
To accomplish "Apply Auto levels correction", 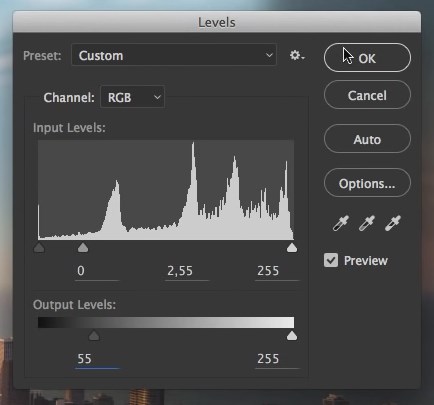I will pos(367,139).
